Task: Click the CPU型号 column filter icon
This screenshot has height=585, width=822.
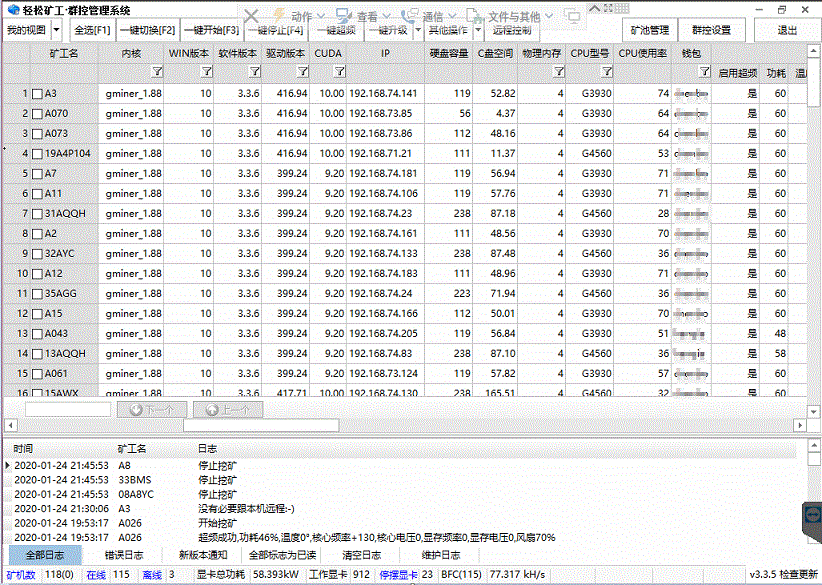Action: click(607, 72)
